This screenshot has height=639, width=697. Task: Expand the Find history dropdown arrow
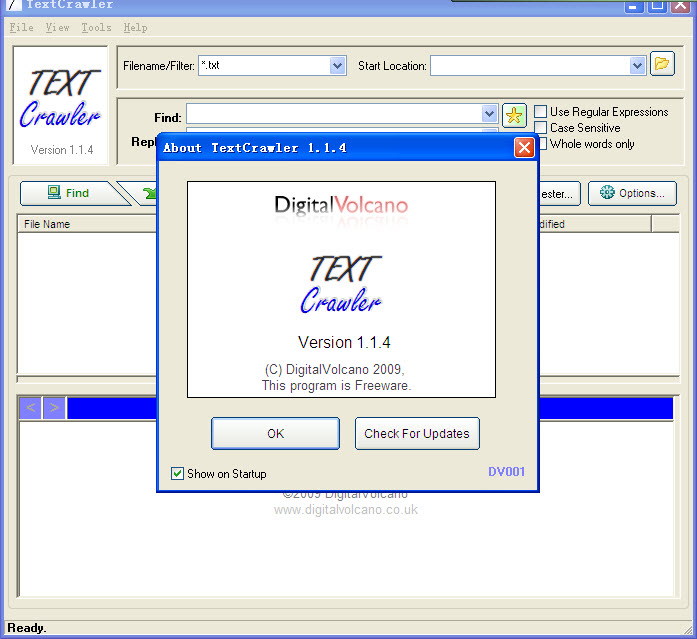click(x=489, y=114)
